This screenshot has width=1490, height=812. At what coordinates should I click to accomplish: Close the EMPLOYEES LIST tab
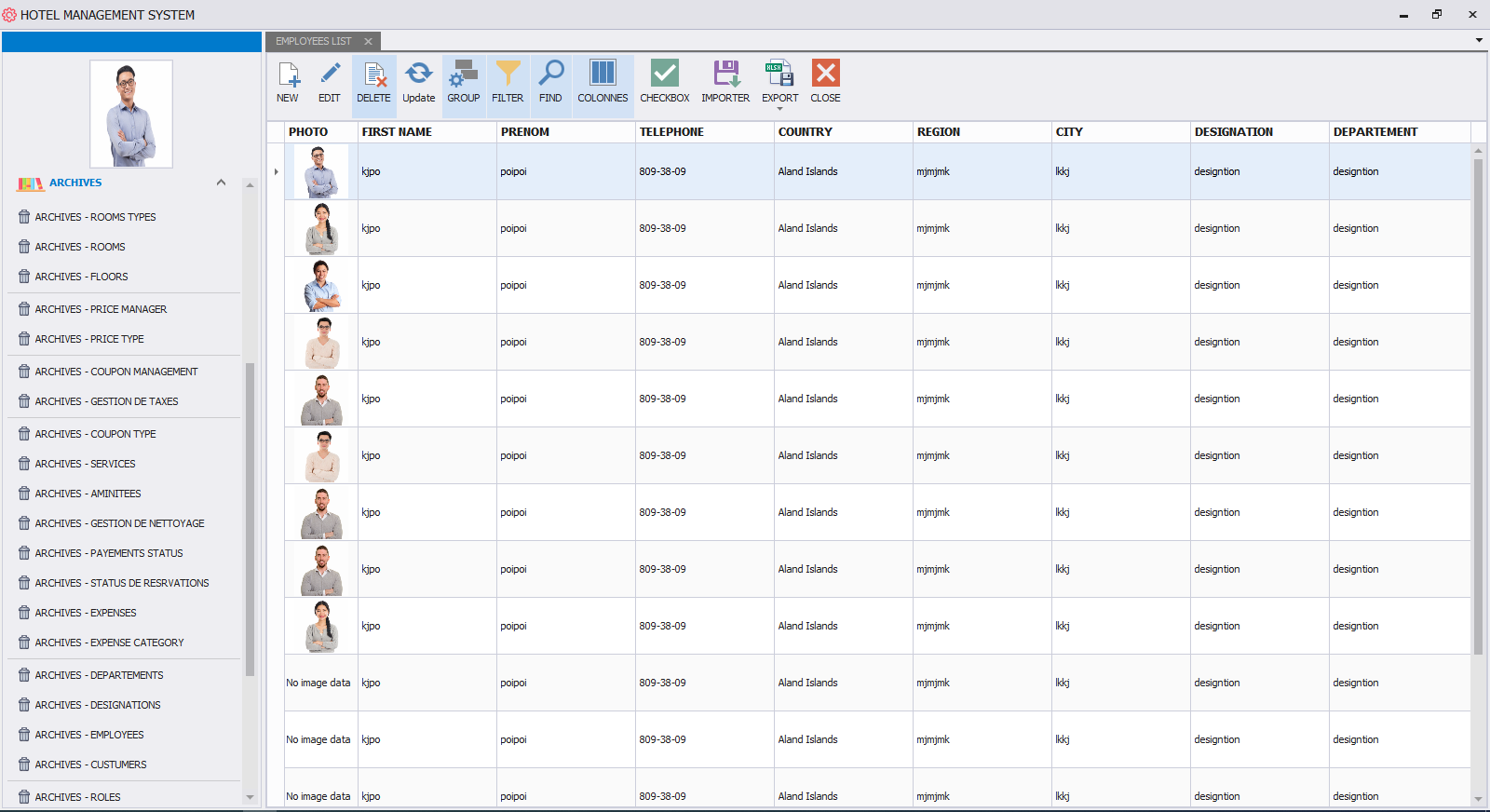point(368,41)
